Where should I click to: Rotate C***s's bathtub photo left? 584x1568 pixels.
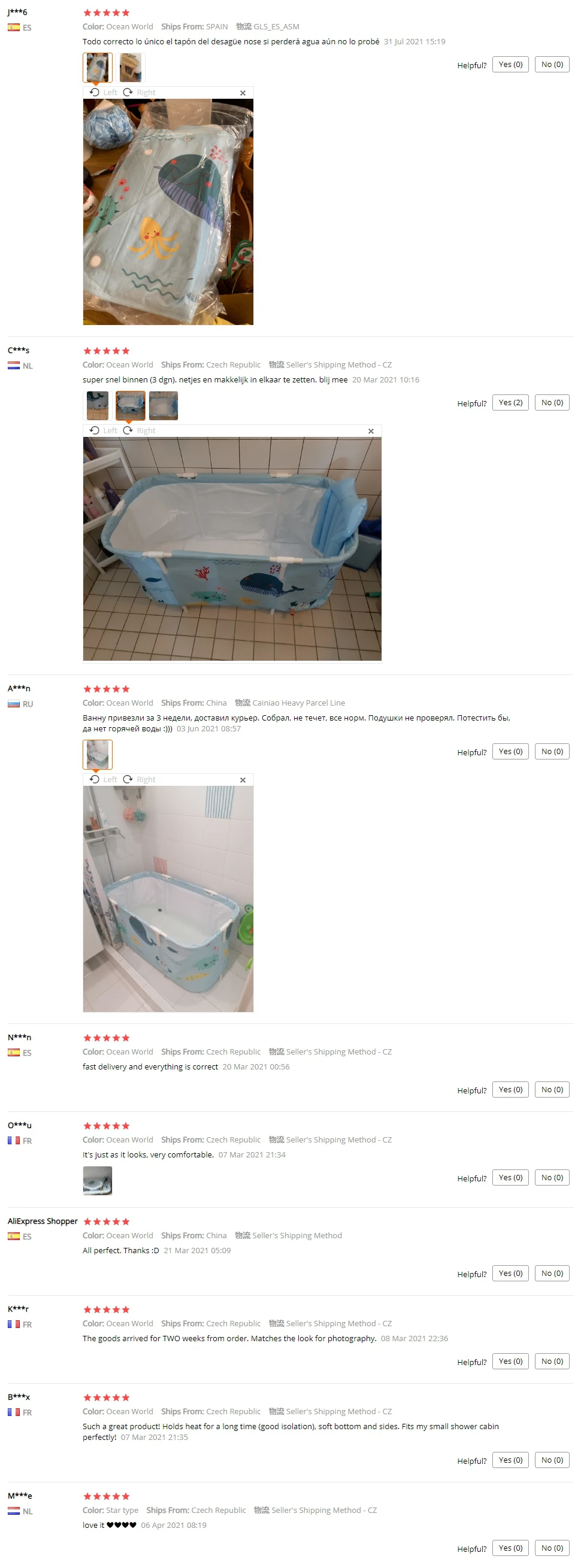[103, 431]
